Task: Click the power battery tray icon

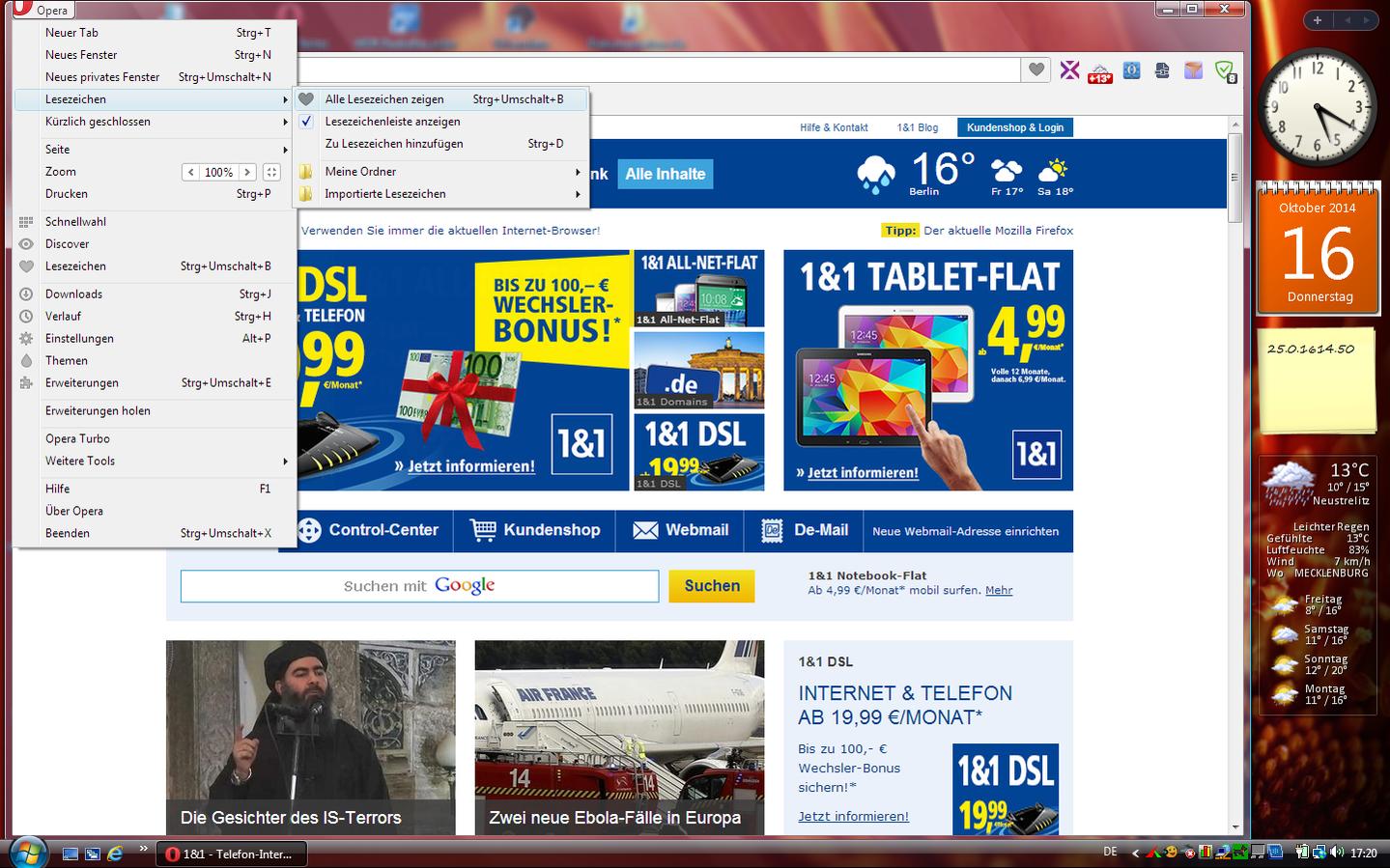Action: [1304, 852]
